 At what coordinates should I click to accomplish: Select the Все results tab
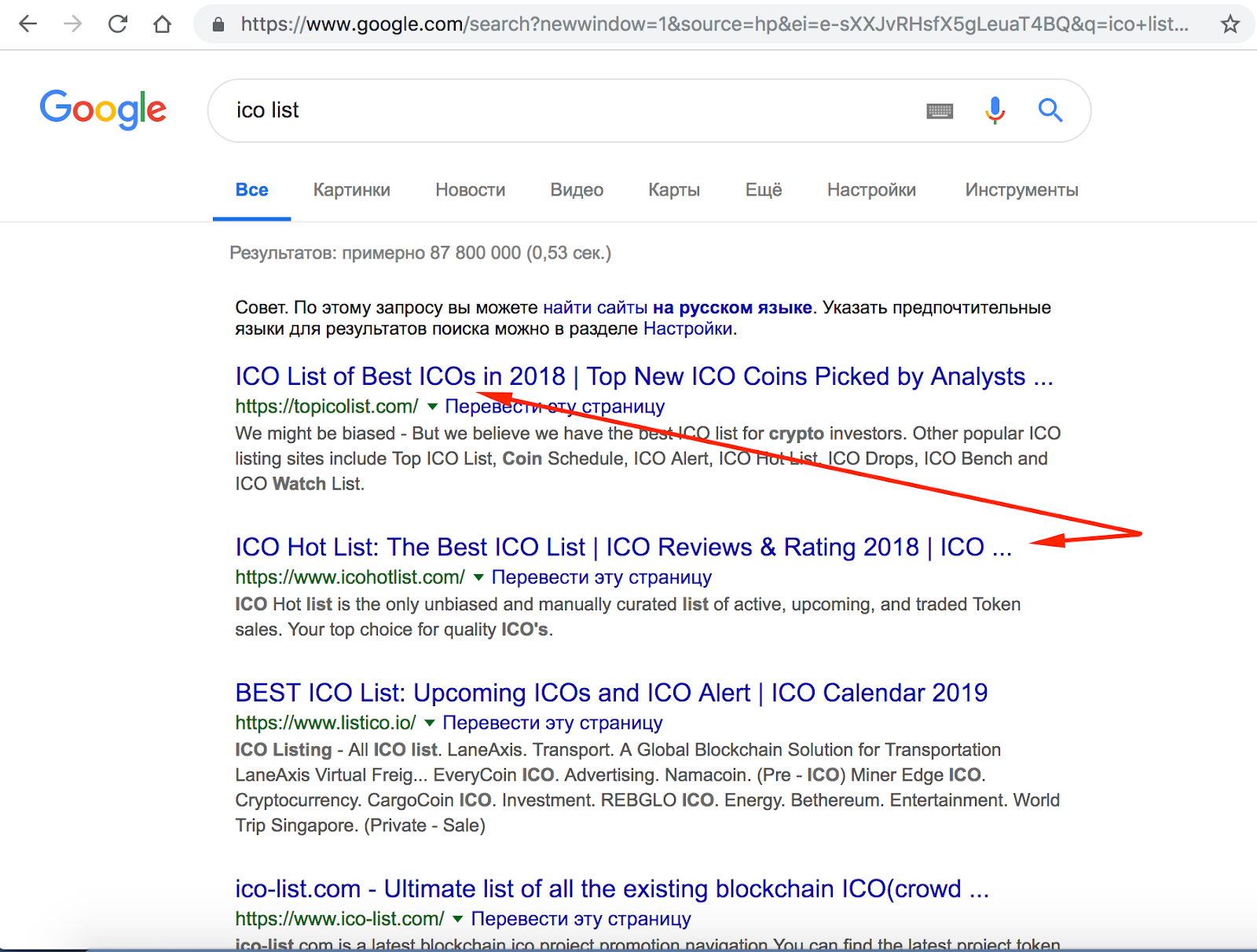[x=251, y=190]
